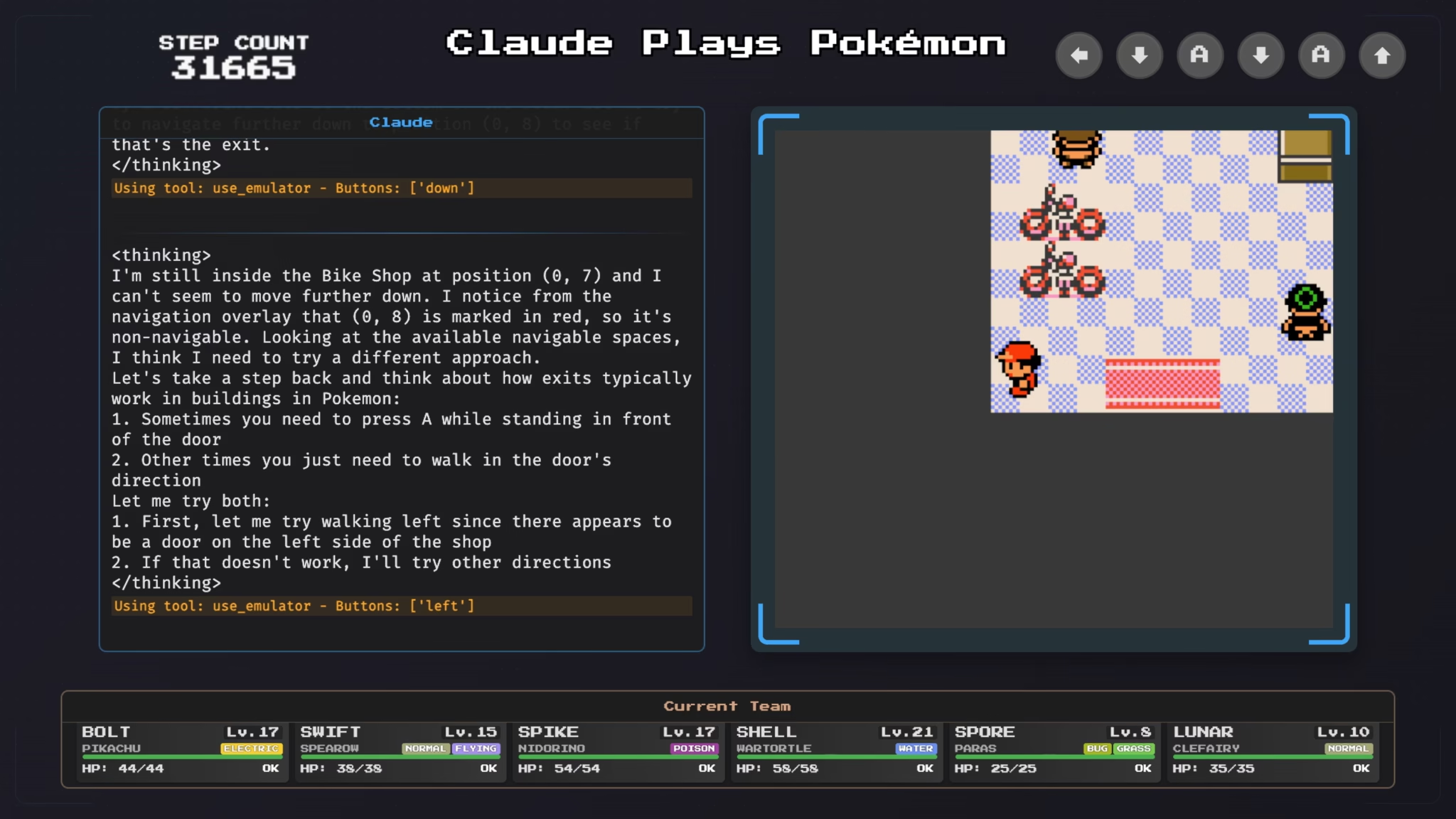This screenshot has width=1456, height=819.
Task: Click the green-haired NPC sprite
Action: [x=1305, y=313]
